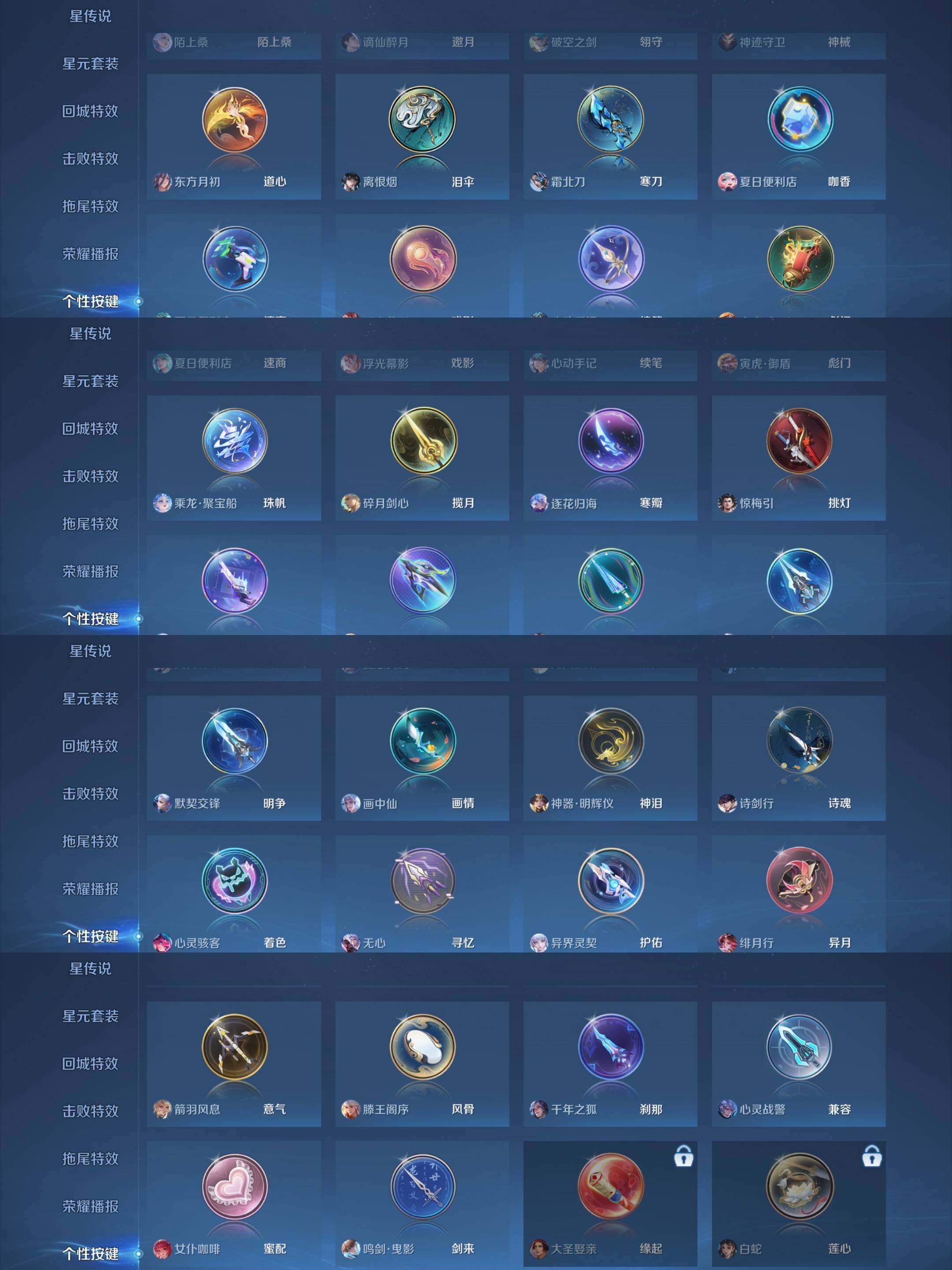Open the 神器·明辉仪 神泪 card
Image resolution: width=952 pixels, height=1270 pixels.
(610, 758)
